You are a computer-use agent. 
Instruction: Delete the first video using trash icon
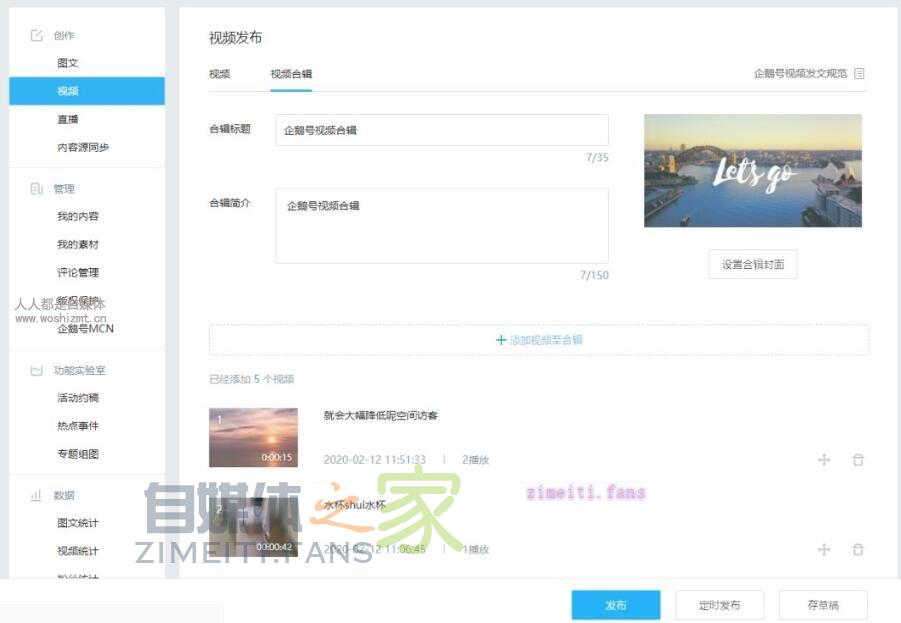click(857, 460)
